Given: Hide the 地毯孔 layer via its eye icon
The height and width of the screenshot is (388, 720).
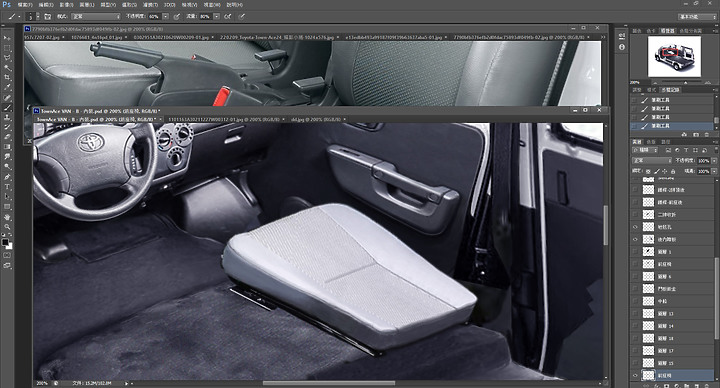Looking at the screenshot, I should click(x=635, y=227).
